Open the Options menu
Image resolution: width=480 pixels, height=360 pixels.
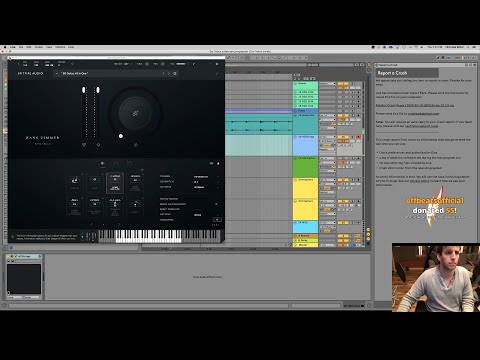tap(60, 47)
